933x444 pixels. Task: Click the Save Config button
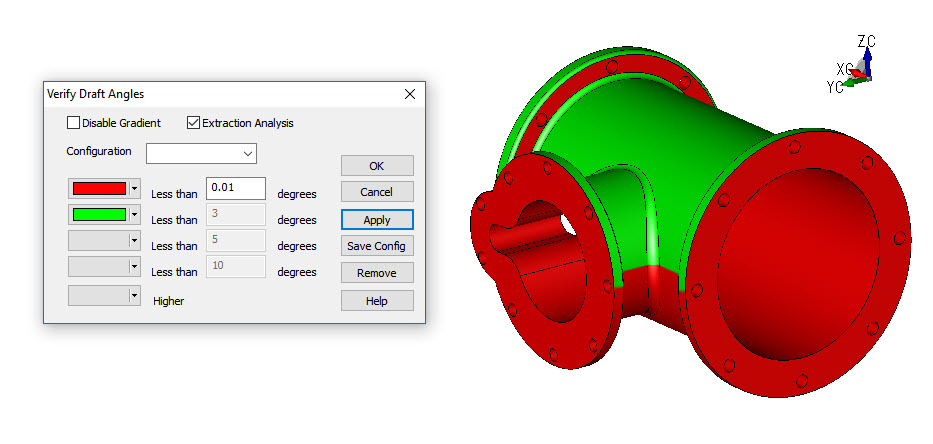[x=377, y=246]
